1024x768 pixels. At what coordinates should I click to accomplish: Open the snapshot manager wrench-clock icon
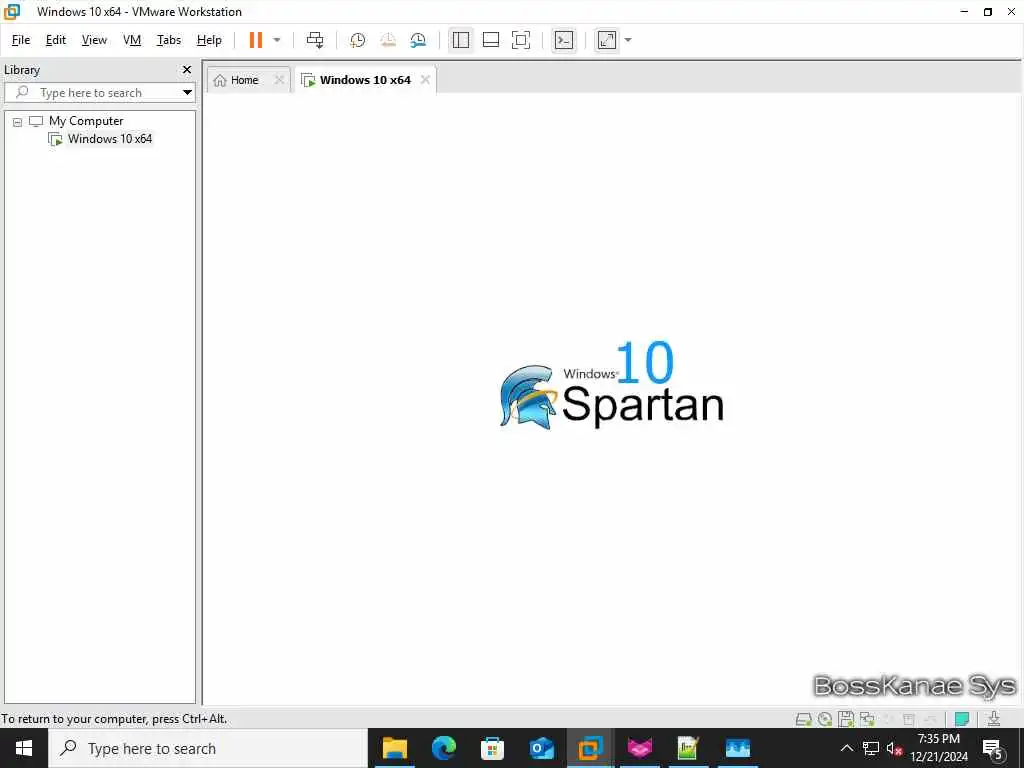point(418,40)
